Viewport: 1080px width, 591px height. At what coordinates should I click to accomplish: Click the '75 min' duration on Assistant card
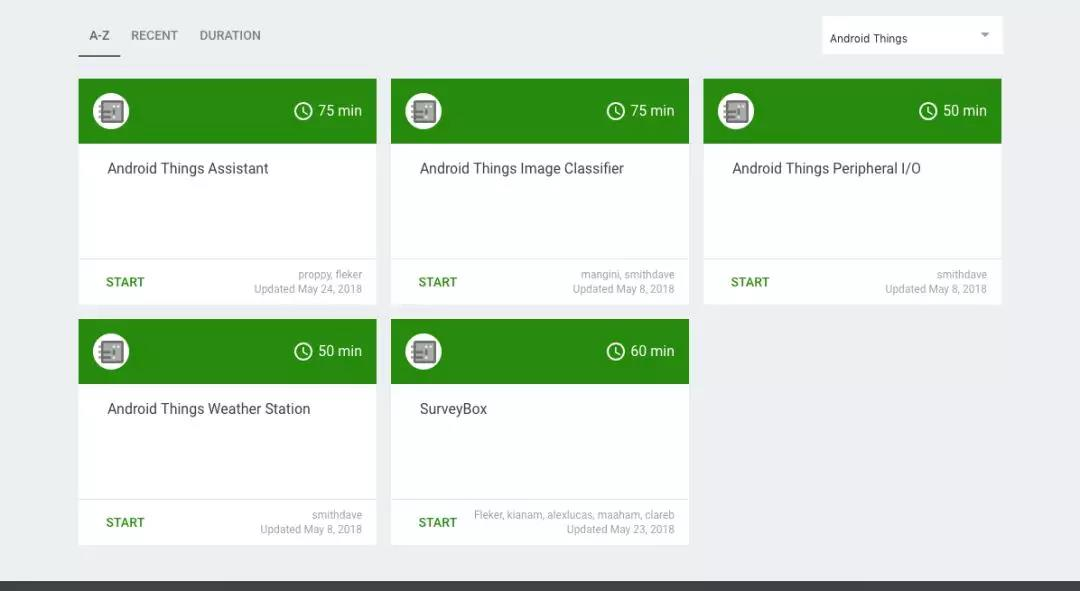click(x=340, y=110)
